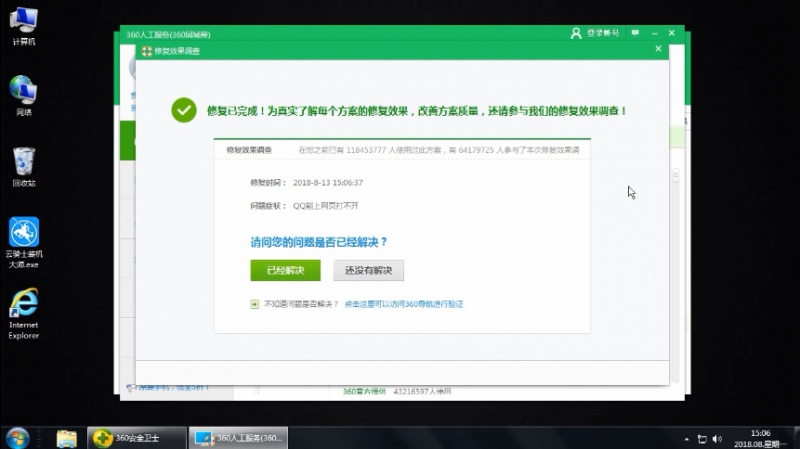Click the green checkmark completion icon
Screen dimensions: 800x449
(184, 110)
